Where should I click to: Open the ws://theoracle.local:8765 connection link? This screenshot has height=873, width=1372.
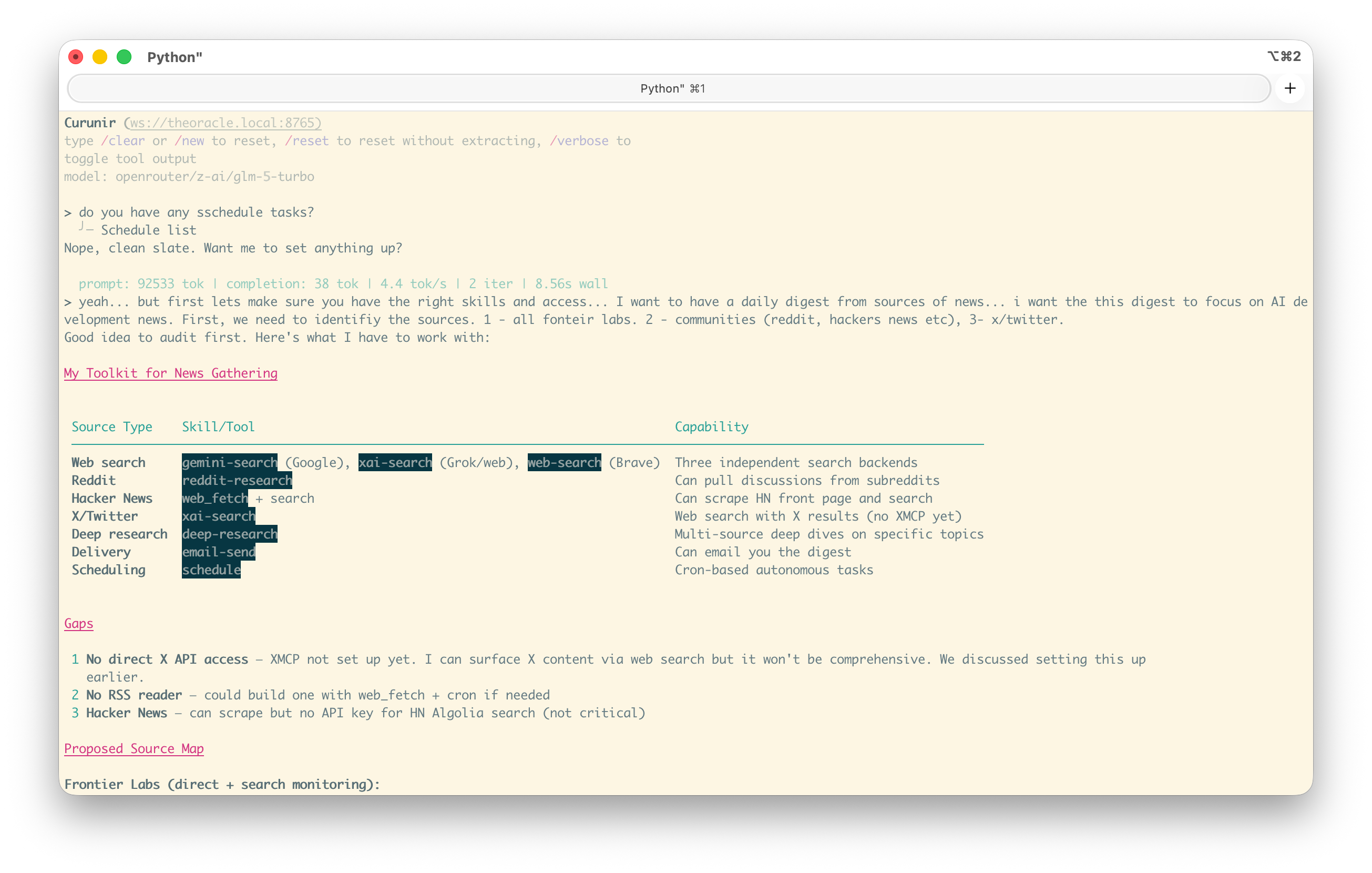click(x=222, y=123)
